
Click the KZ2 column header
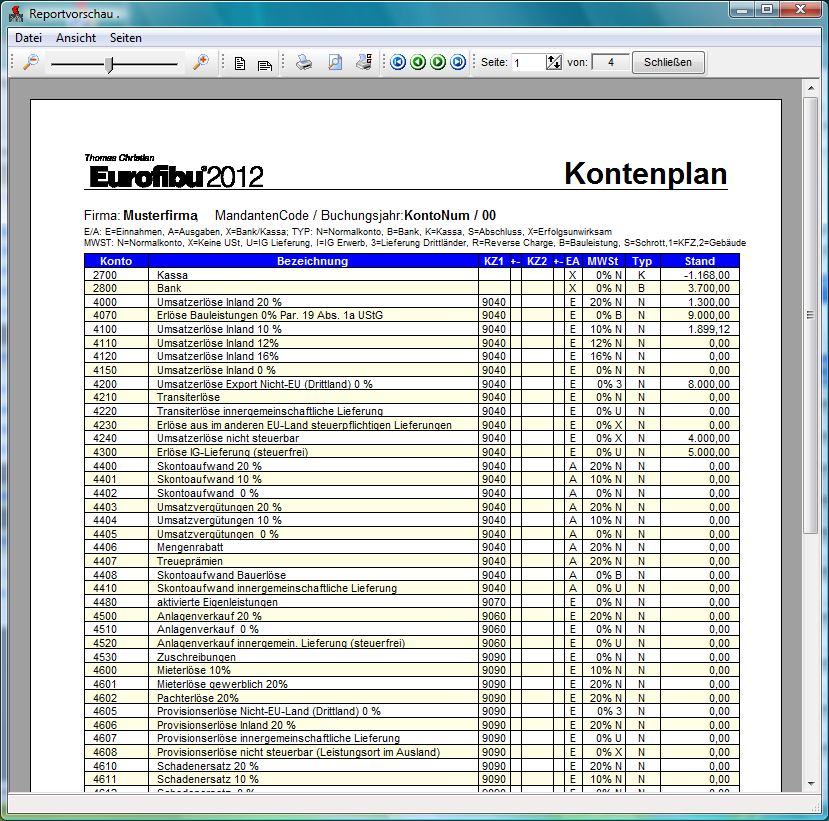537,261
